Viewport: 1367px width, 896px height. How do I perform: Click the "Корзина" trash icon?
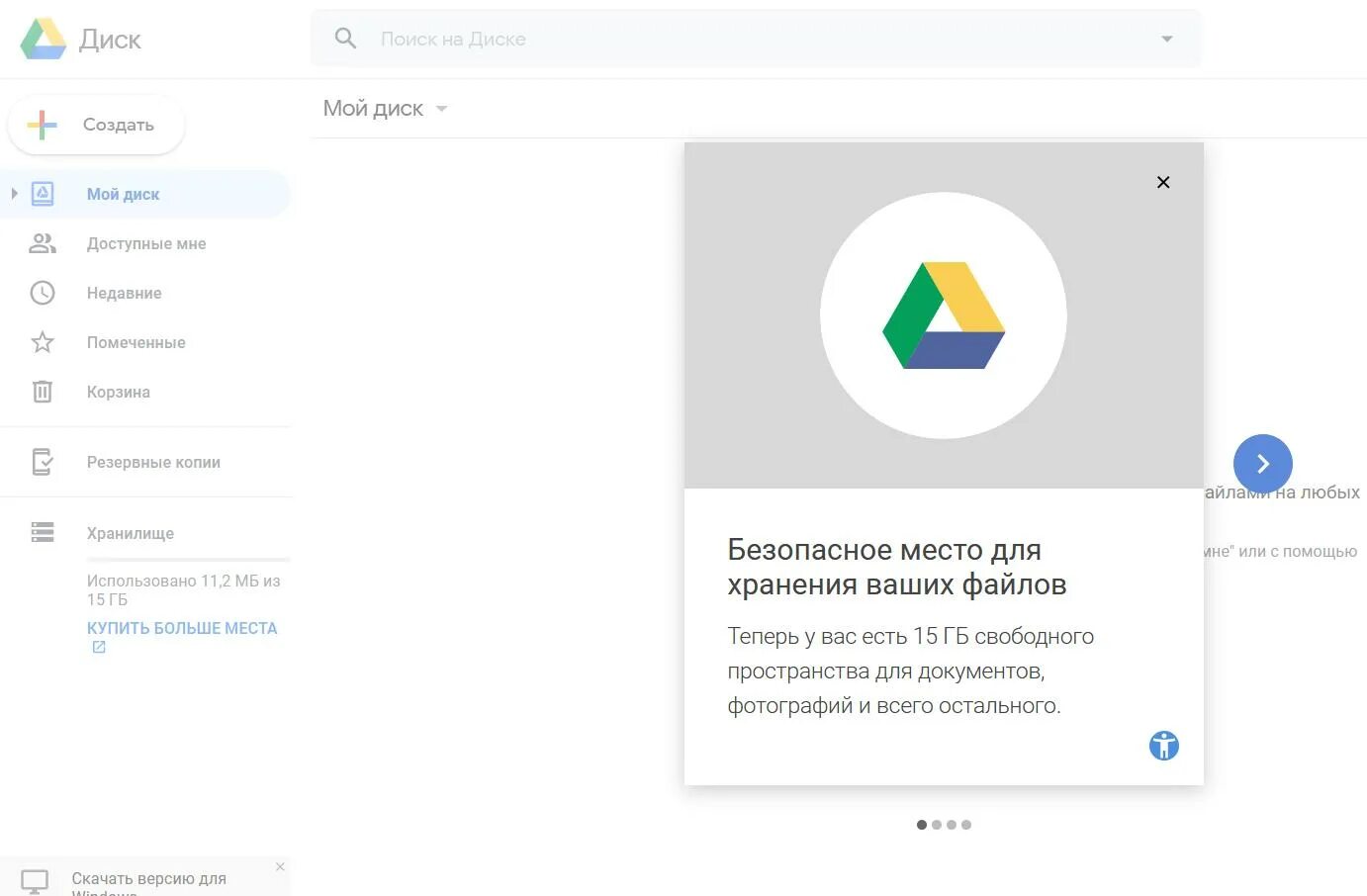43,392
